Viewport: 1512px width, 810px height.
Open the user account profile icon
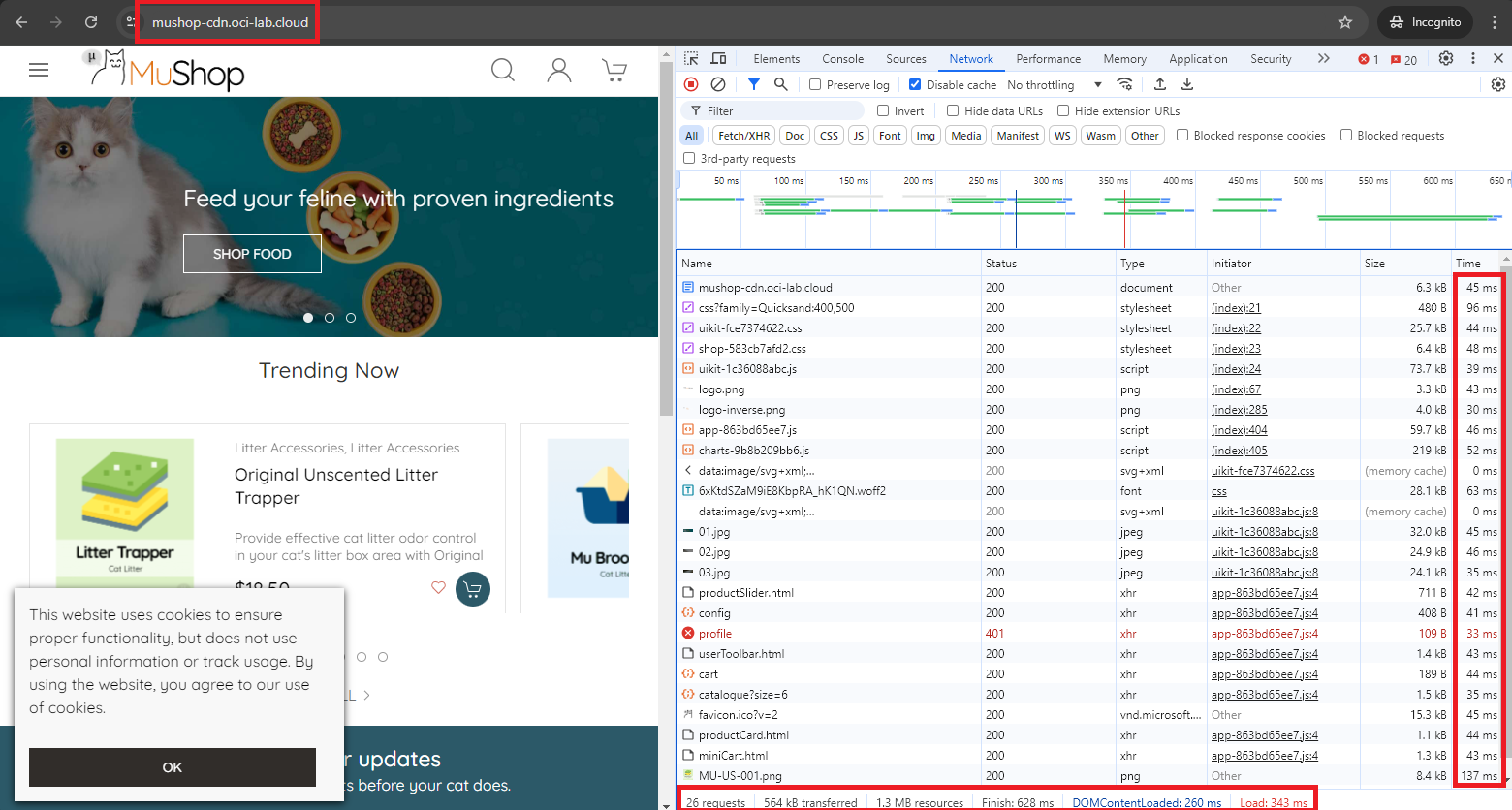point(559,70)
